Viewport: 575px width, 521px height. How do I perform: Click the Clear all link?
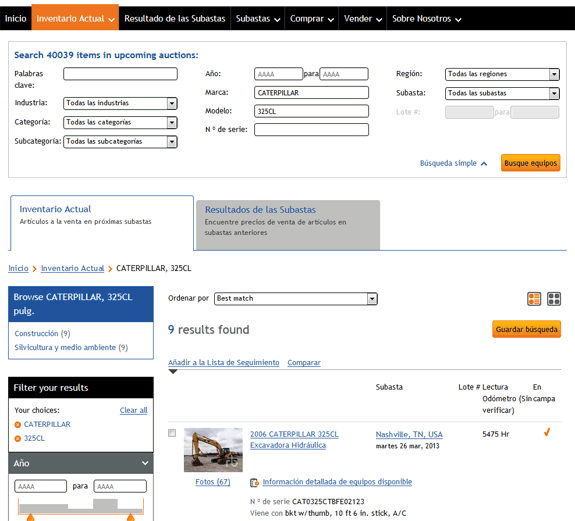[133, 410]
